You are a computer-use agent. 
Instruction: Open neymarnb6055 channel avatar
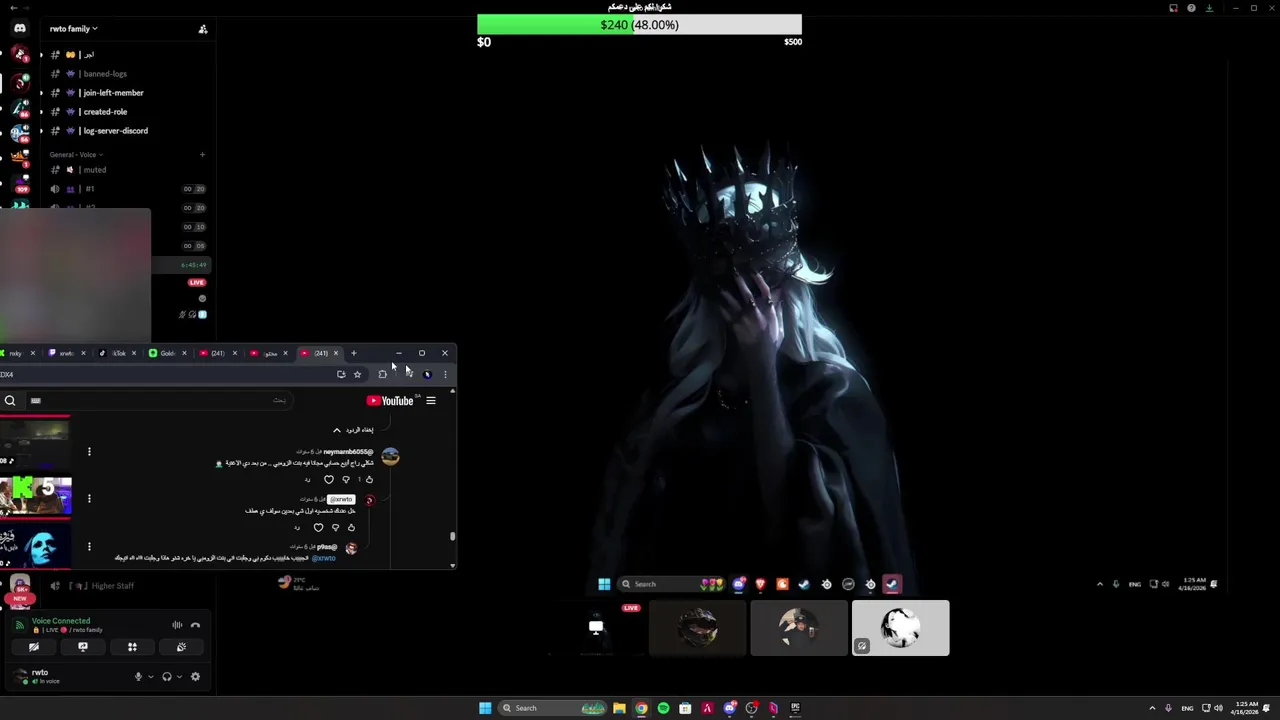[x=390, y=456]
